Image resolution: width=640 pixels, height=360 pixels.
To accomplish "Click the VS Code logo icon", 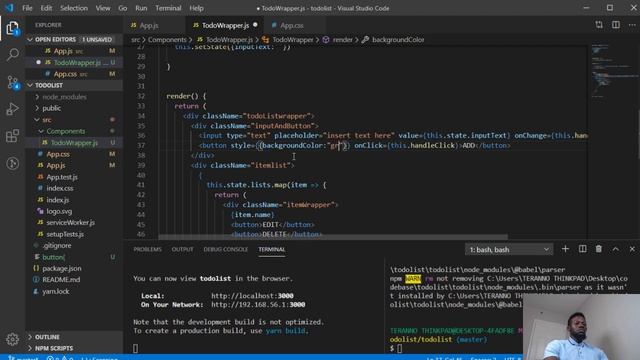I will (x=9, y=8).
